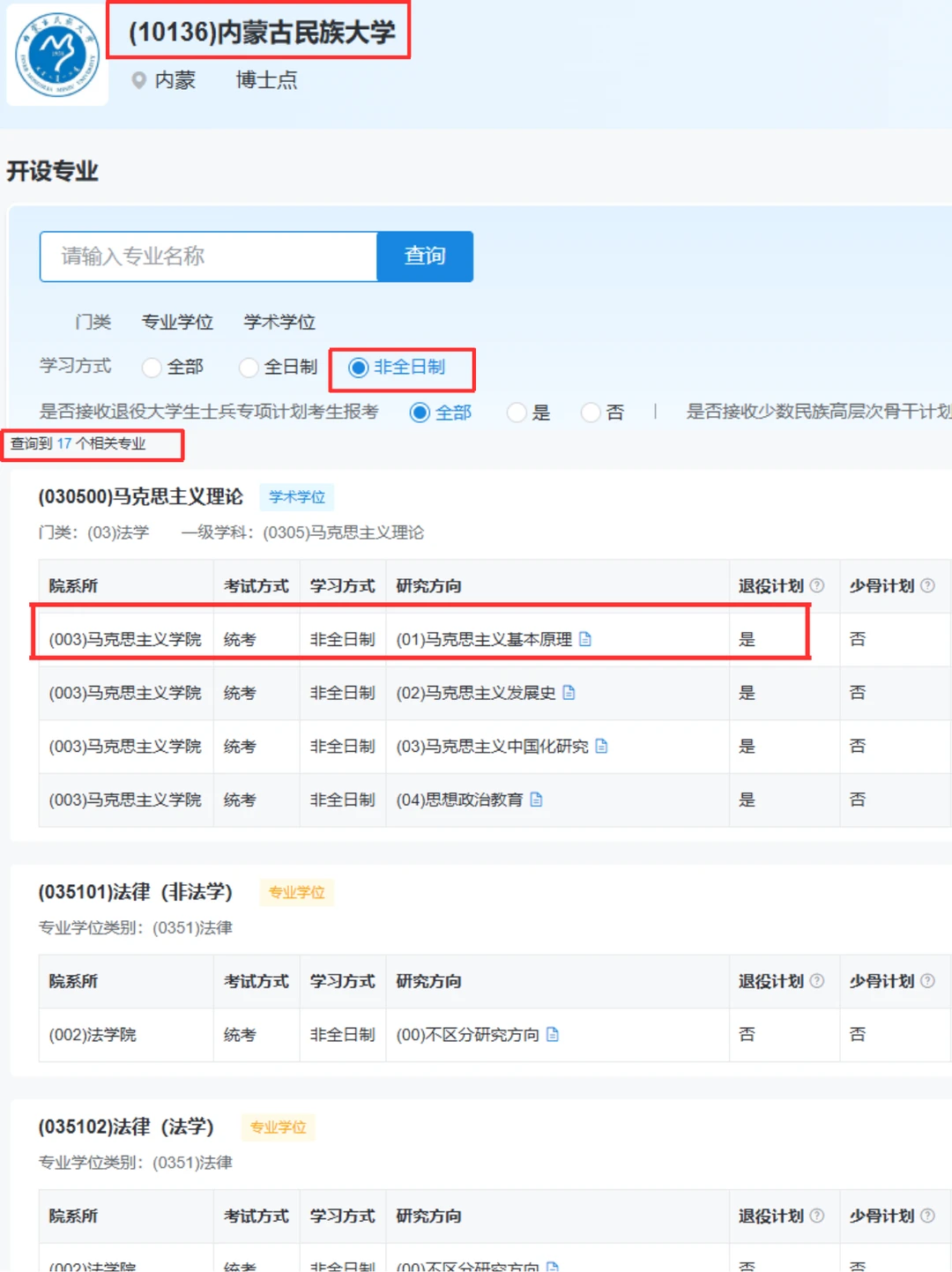Choose 否 for 退役大学生士兵专项计划
Viewport: 952px width, 1272px height.
(x=591, y=412)
